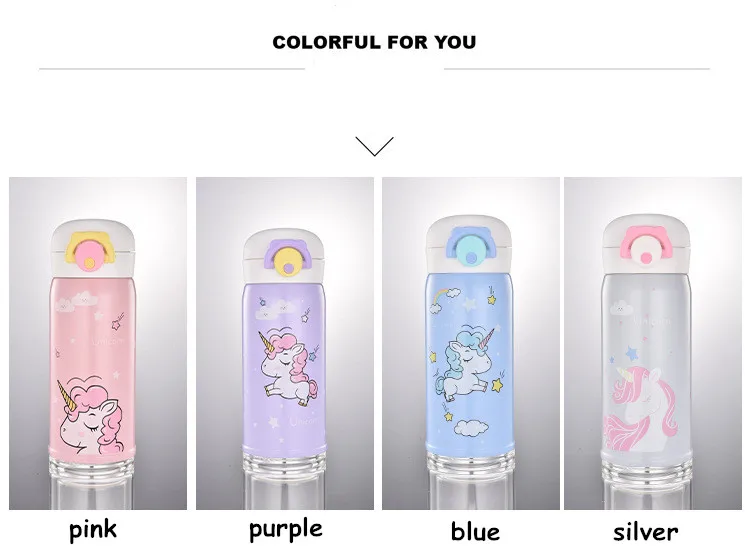Viewport: 750px width, 547px height.
Task: Select the purple unicorn bottle image
Action: pos(285,343)
